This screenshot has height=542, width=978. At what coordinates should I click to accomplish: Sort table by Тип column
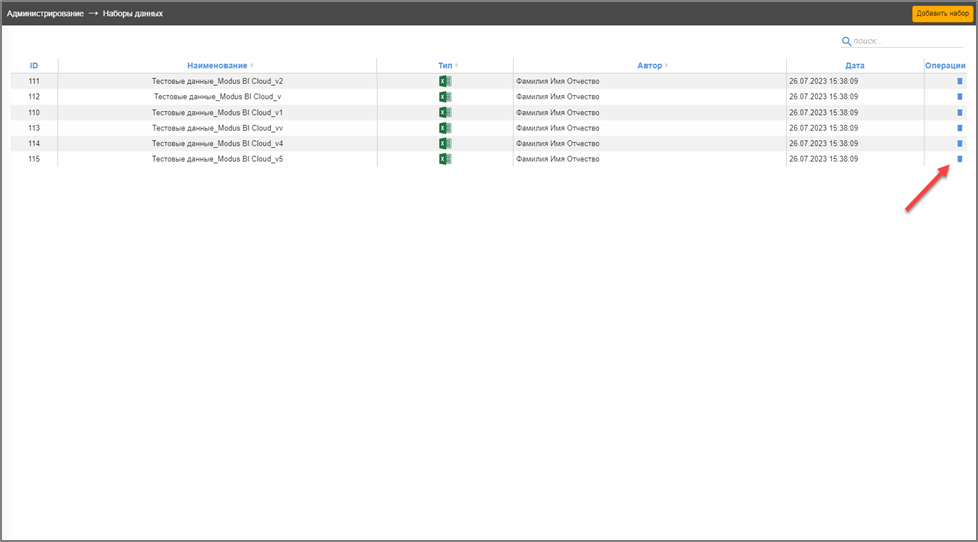tap(445, 66)
